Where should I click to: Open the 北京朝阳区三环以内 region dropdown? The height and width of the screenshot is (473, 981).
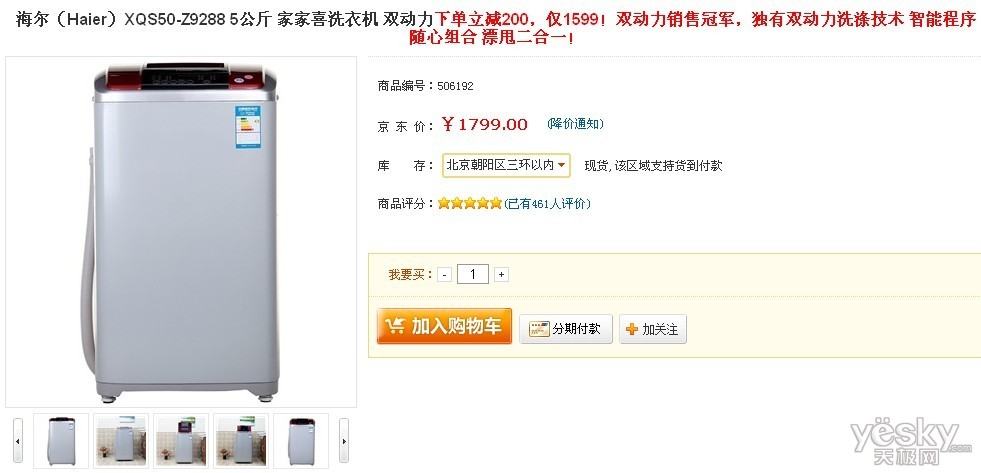click(x=506, y=165)
